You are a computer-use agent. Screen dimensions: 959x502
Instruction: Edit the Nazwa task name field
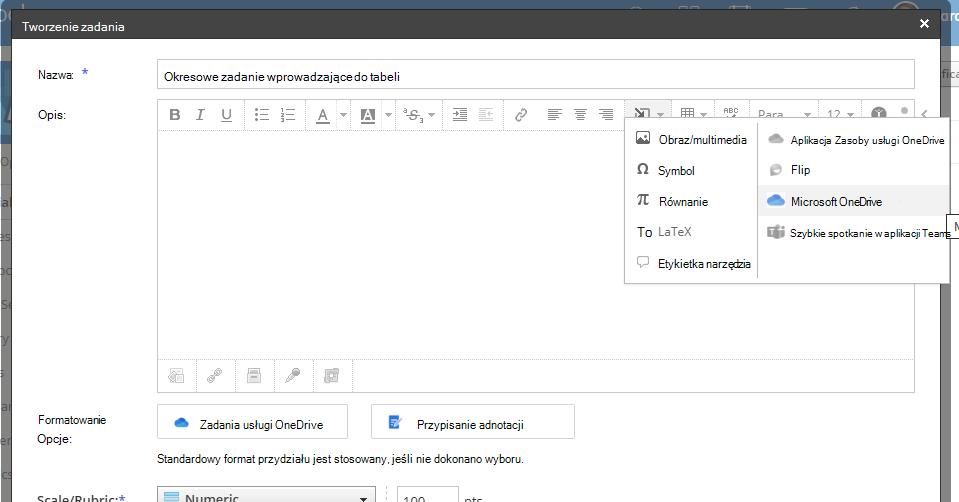(536, 75)
